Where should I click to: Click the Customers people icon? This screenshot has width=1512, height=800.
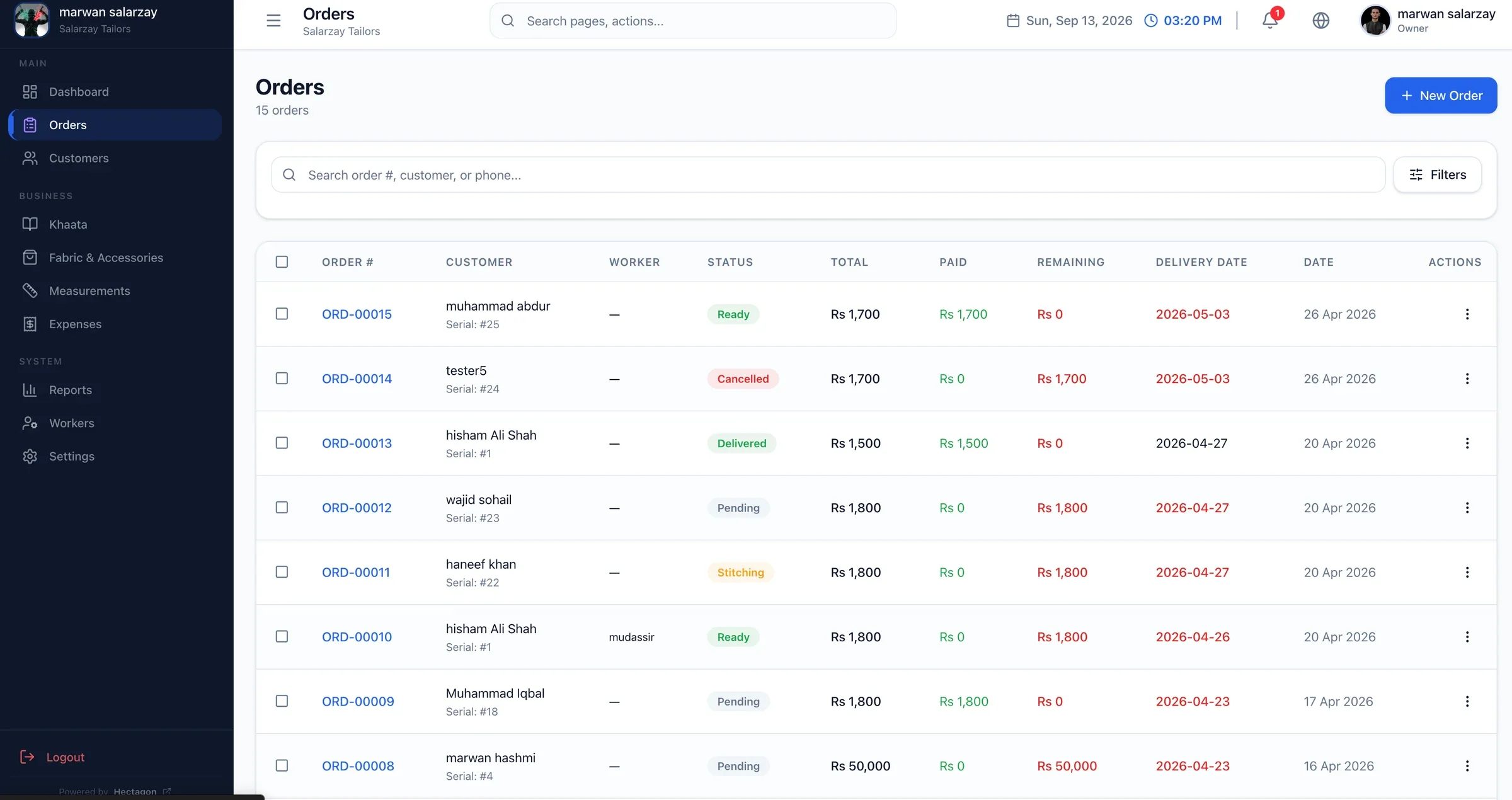pos(30,158)
